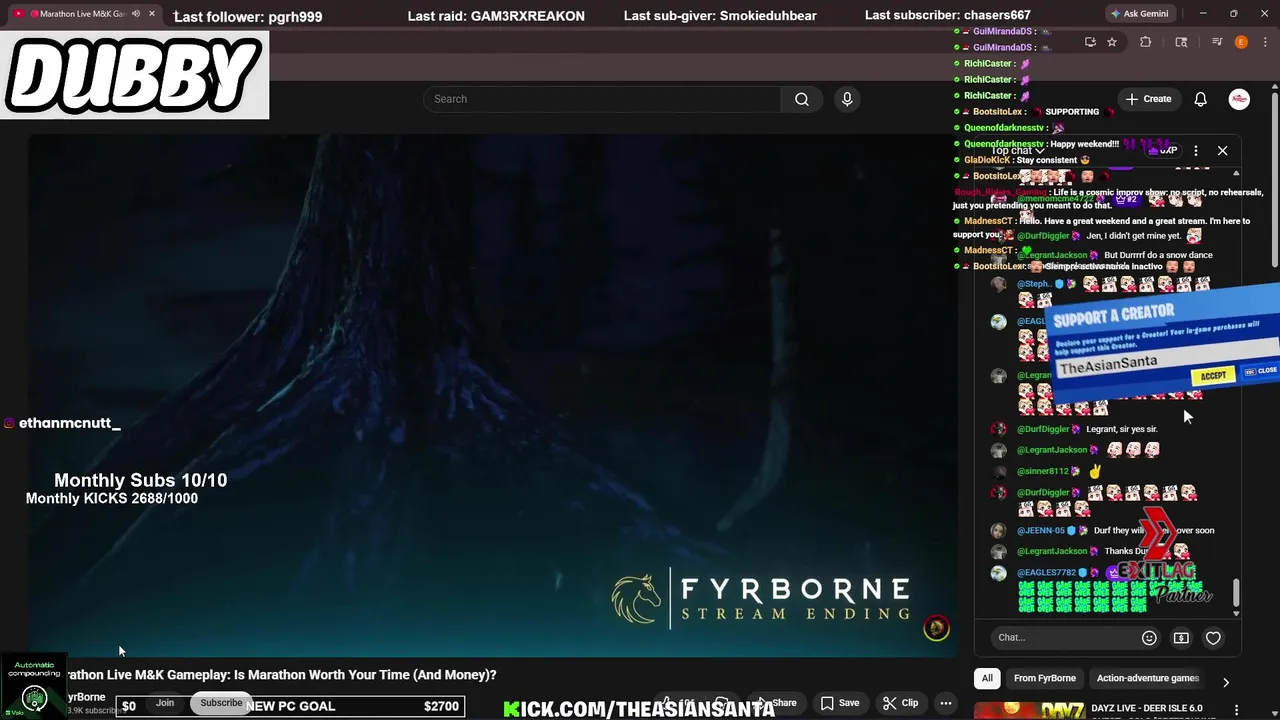Show more filter chips with the arrow
Viewport: 1280px width, 720px height.
pyautogui.click(x=1225, y=682)
